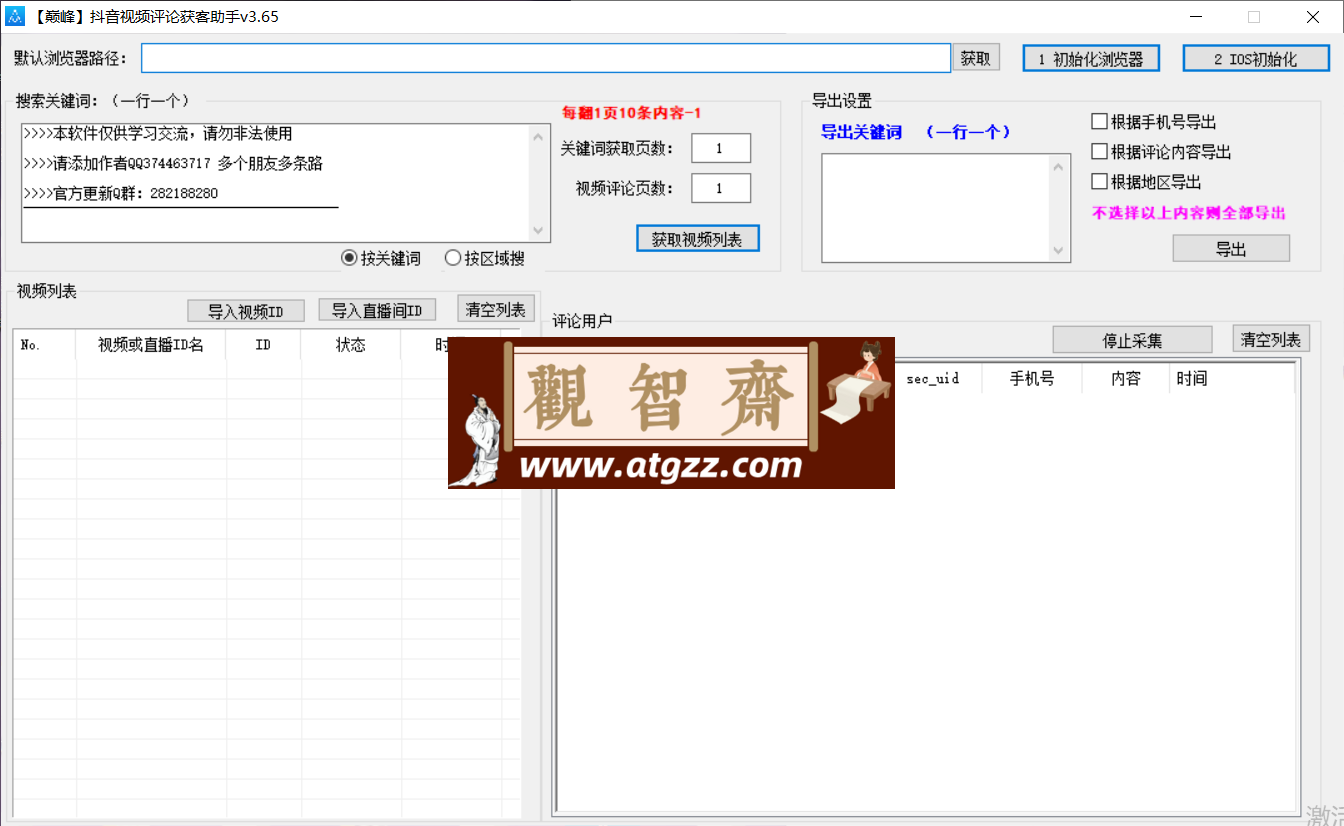Screen dimensions: 1344x826
Task: Click the 获取视频列表 button
Action: coord(698,238)
